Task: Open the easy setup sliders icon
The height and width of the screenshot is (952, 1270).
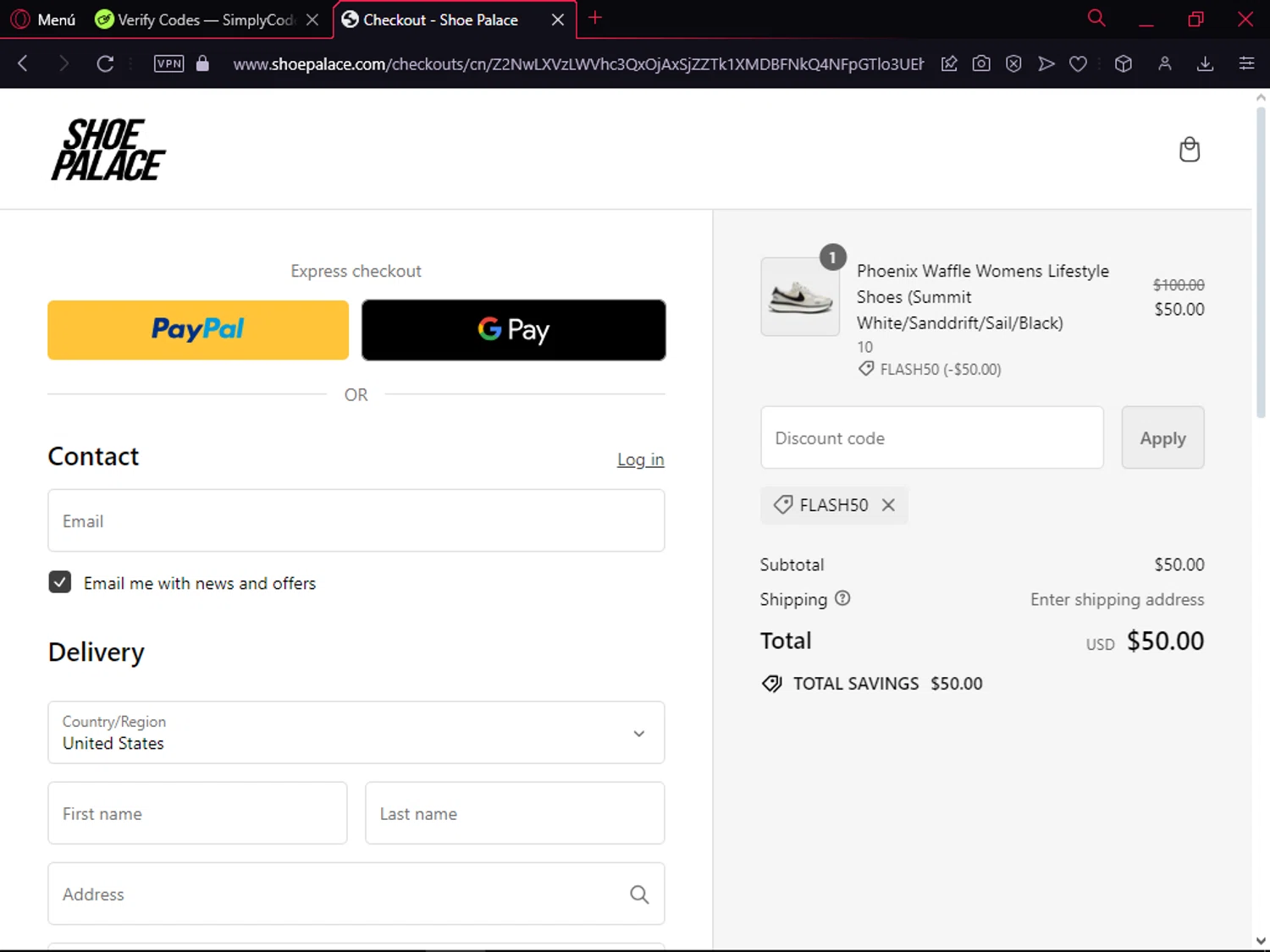Action: coord(1246,63)
